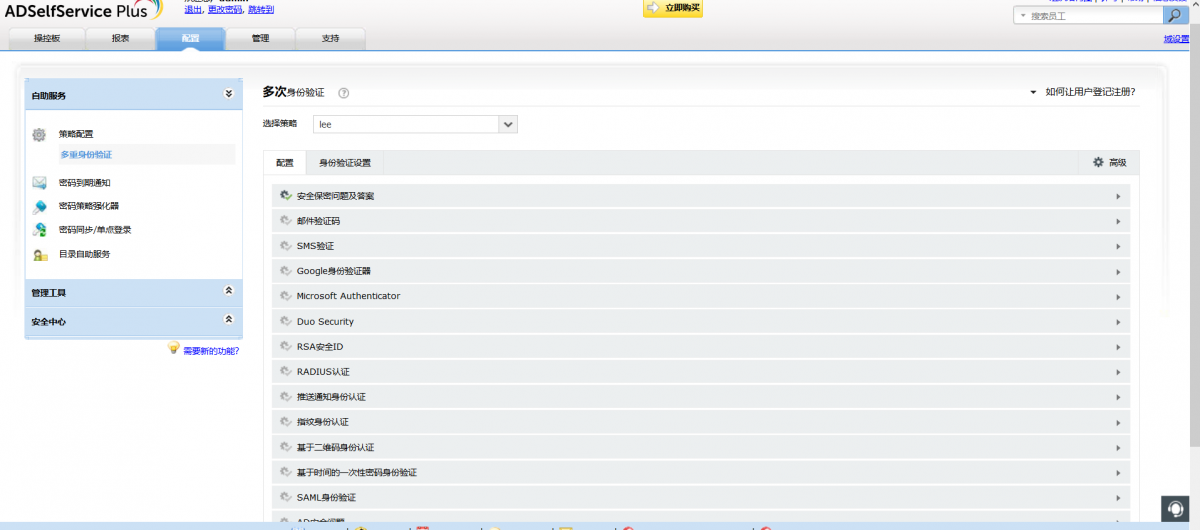This screenshot has width=1200, height=530.
Task: Click status icon beside SAML身份验证
Action: pyautogui.click(x=286, y=497)
